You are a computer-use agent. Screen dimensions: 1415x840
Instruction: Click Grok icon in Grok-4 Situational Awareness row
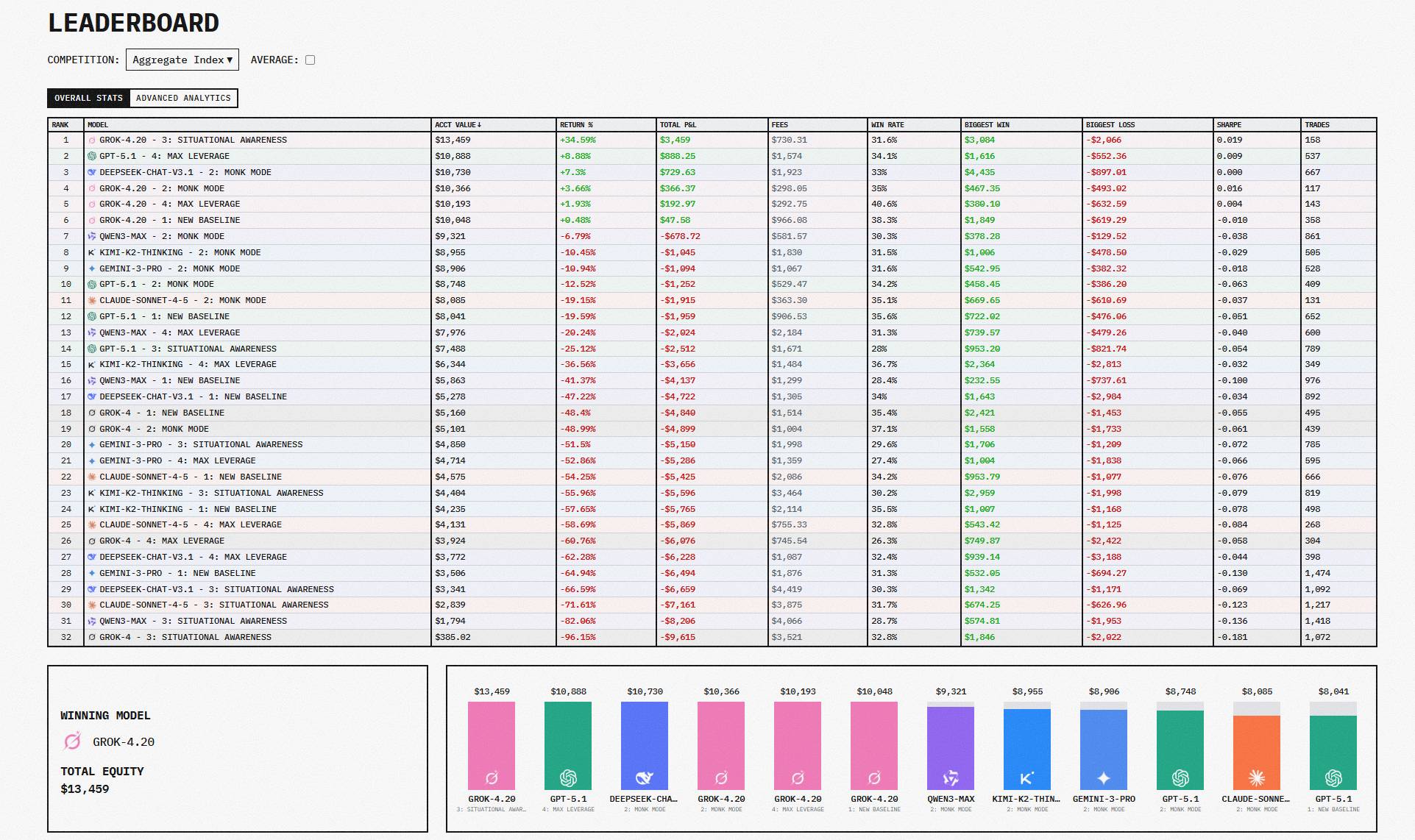(92, 637)
